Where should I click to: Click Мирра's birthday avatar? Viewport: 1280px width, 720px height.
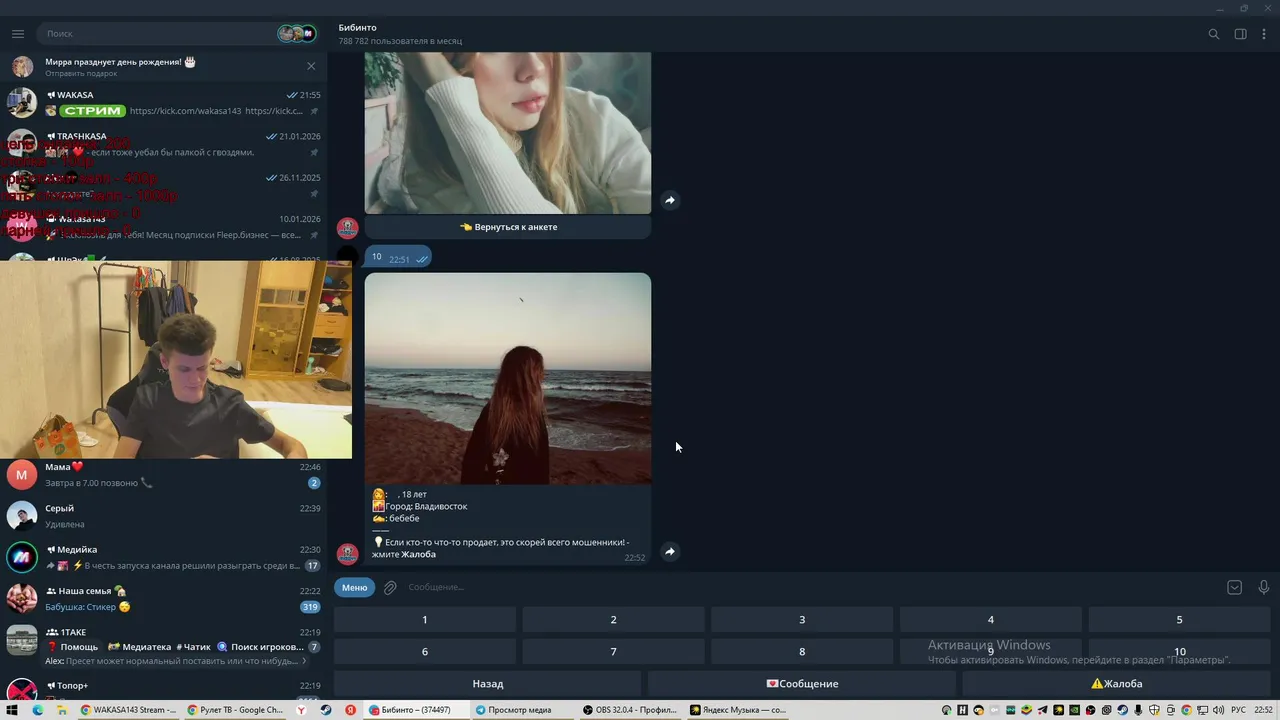click(x=22, y=67)
